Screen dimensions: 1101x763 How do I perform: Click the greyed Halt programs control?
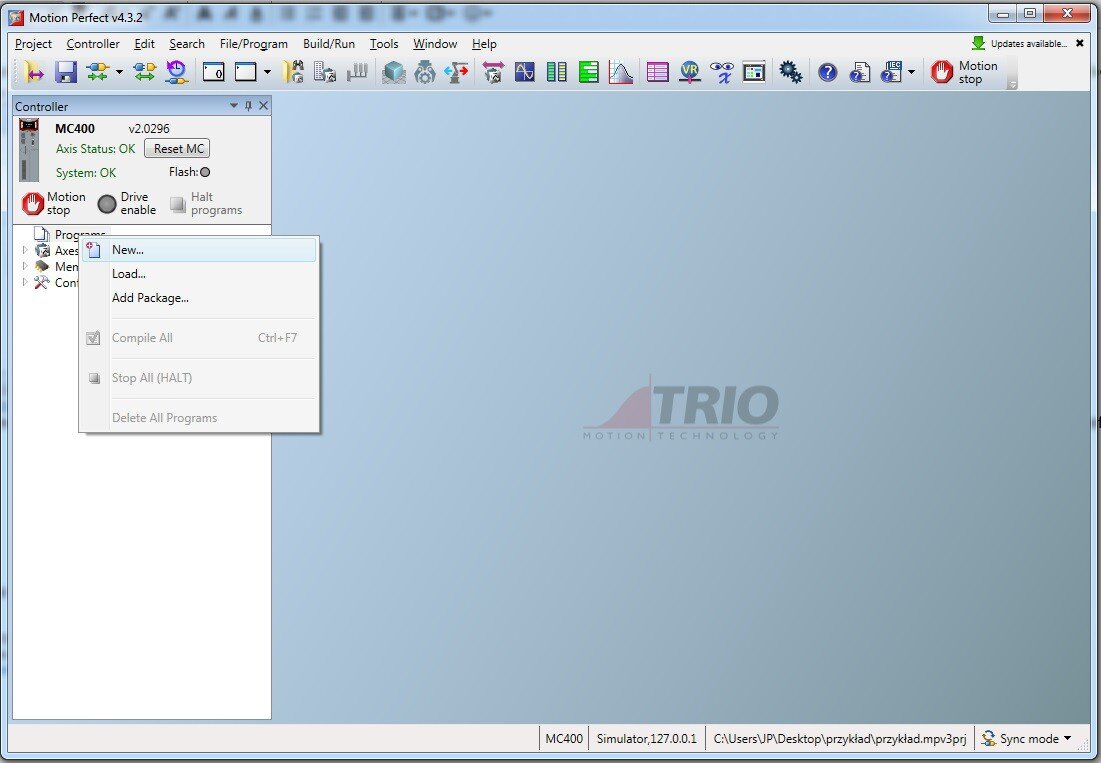point(206,204)
